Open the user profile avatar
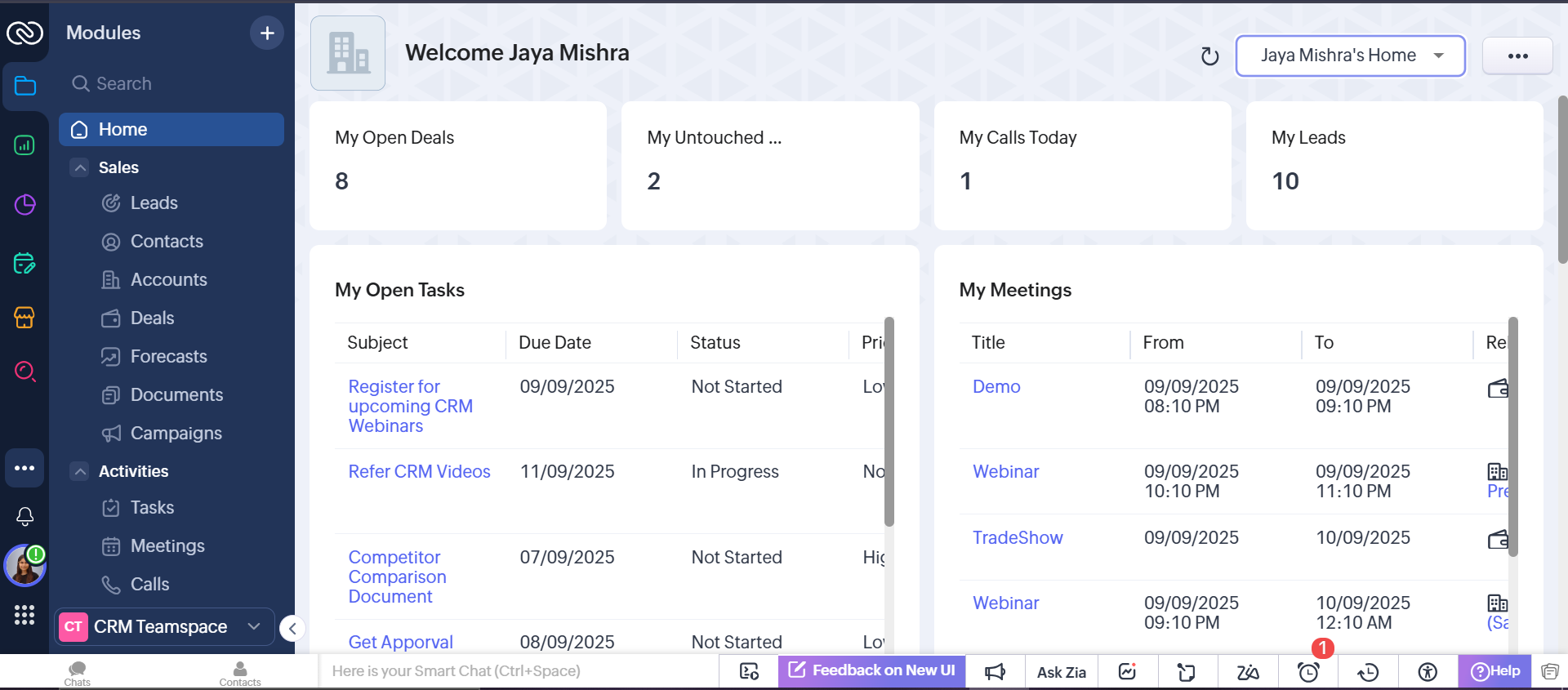1568x690 pixels. point(24,565)
